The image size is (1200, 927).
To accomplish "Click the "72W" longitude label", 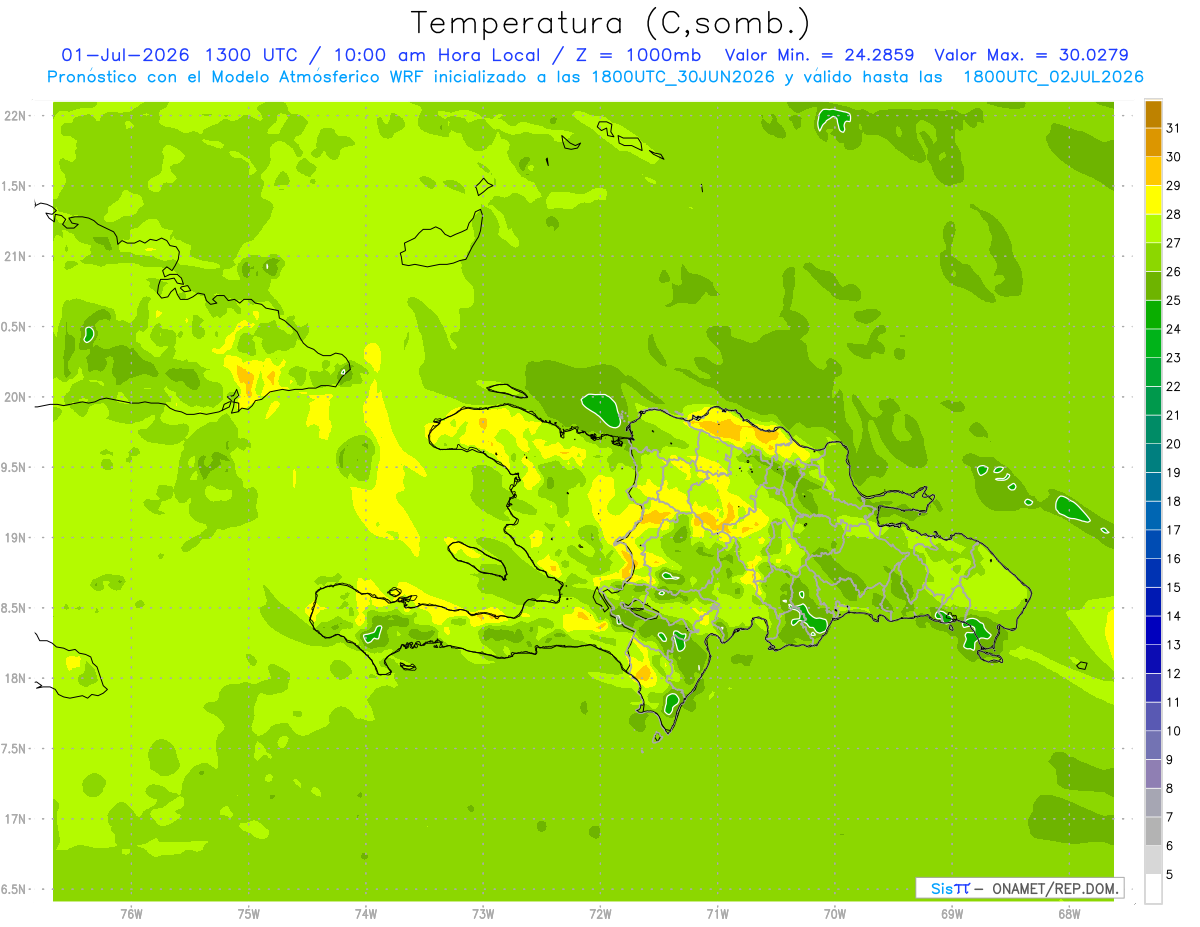I will [x=600, y=914].
